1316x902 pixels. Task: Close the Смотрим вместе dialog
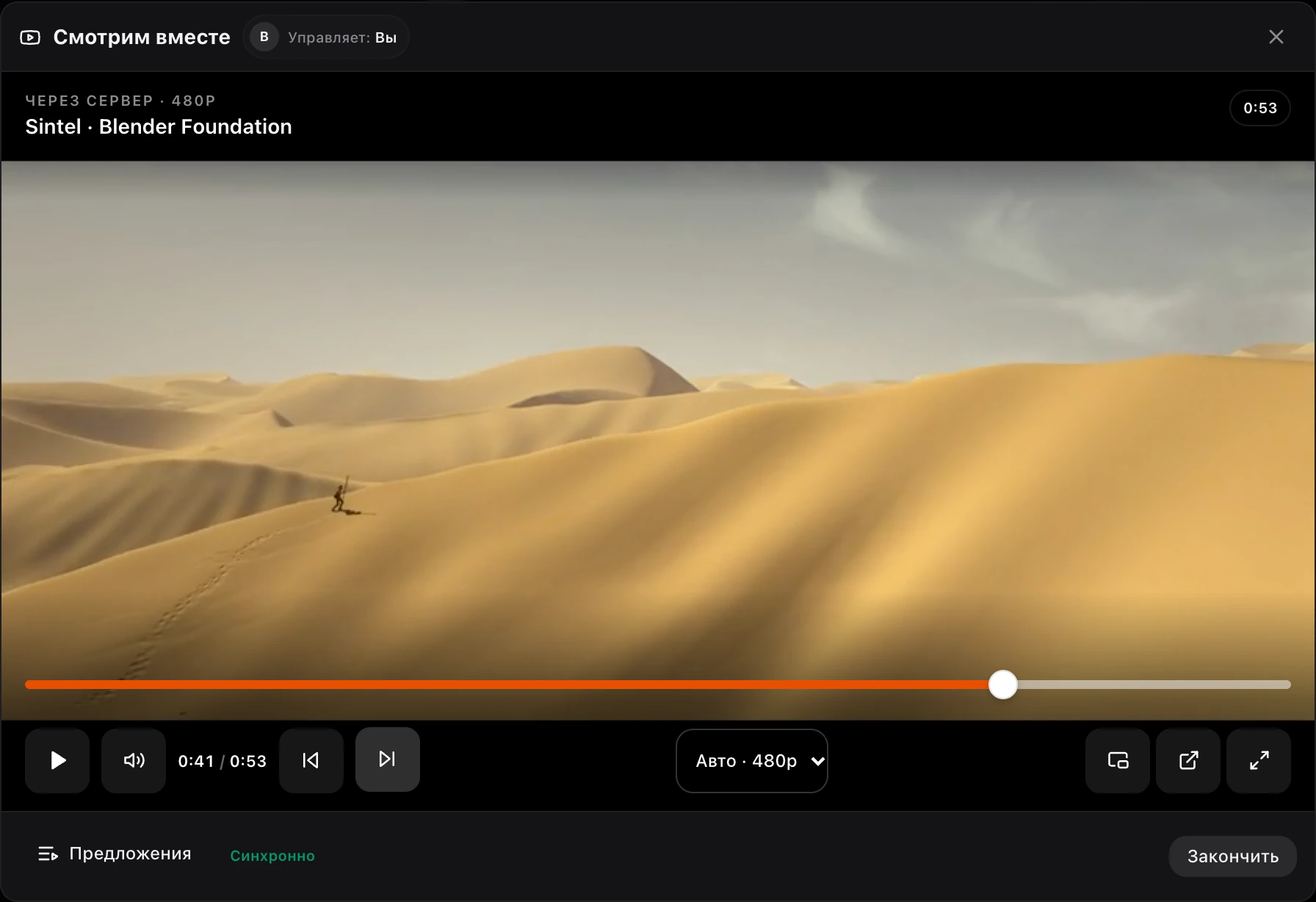coord(1276,37)
